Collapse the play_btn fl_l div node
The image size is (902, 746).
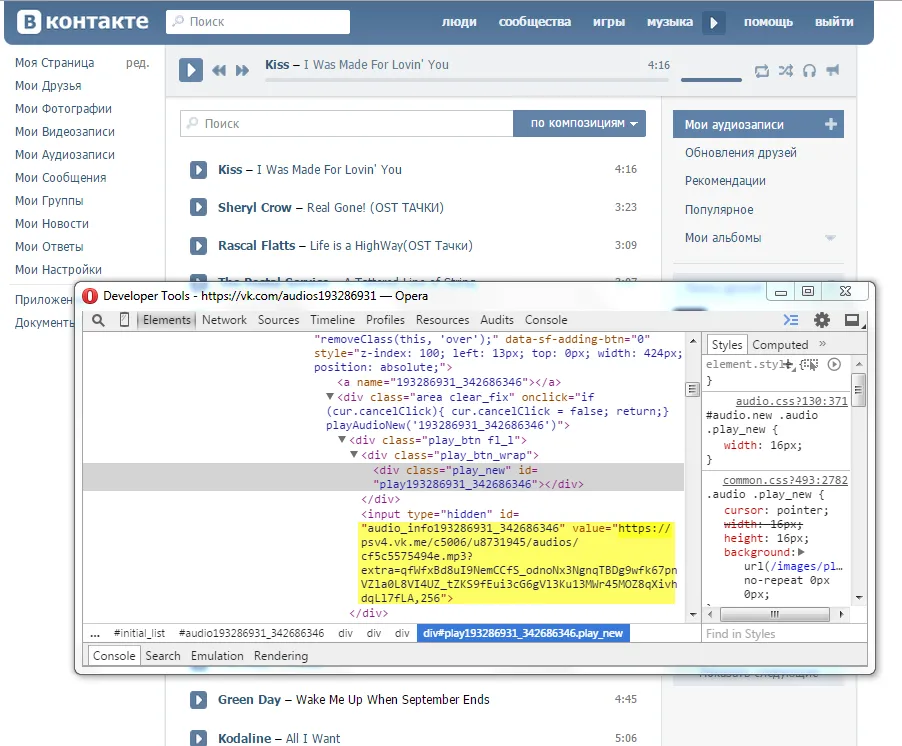coord(343,440)
